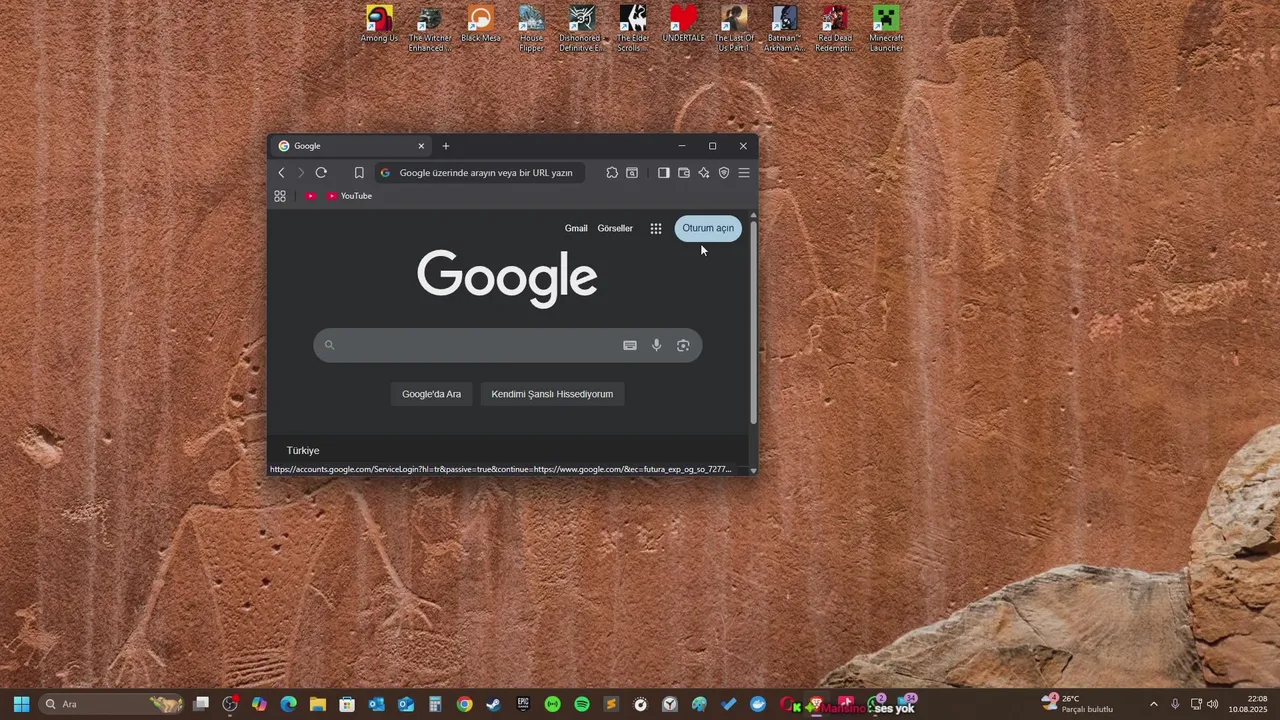Go back with the browser back arrow
Screen dimensions: 1280x720
pos(281,173)
